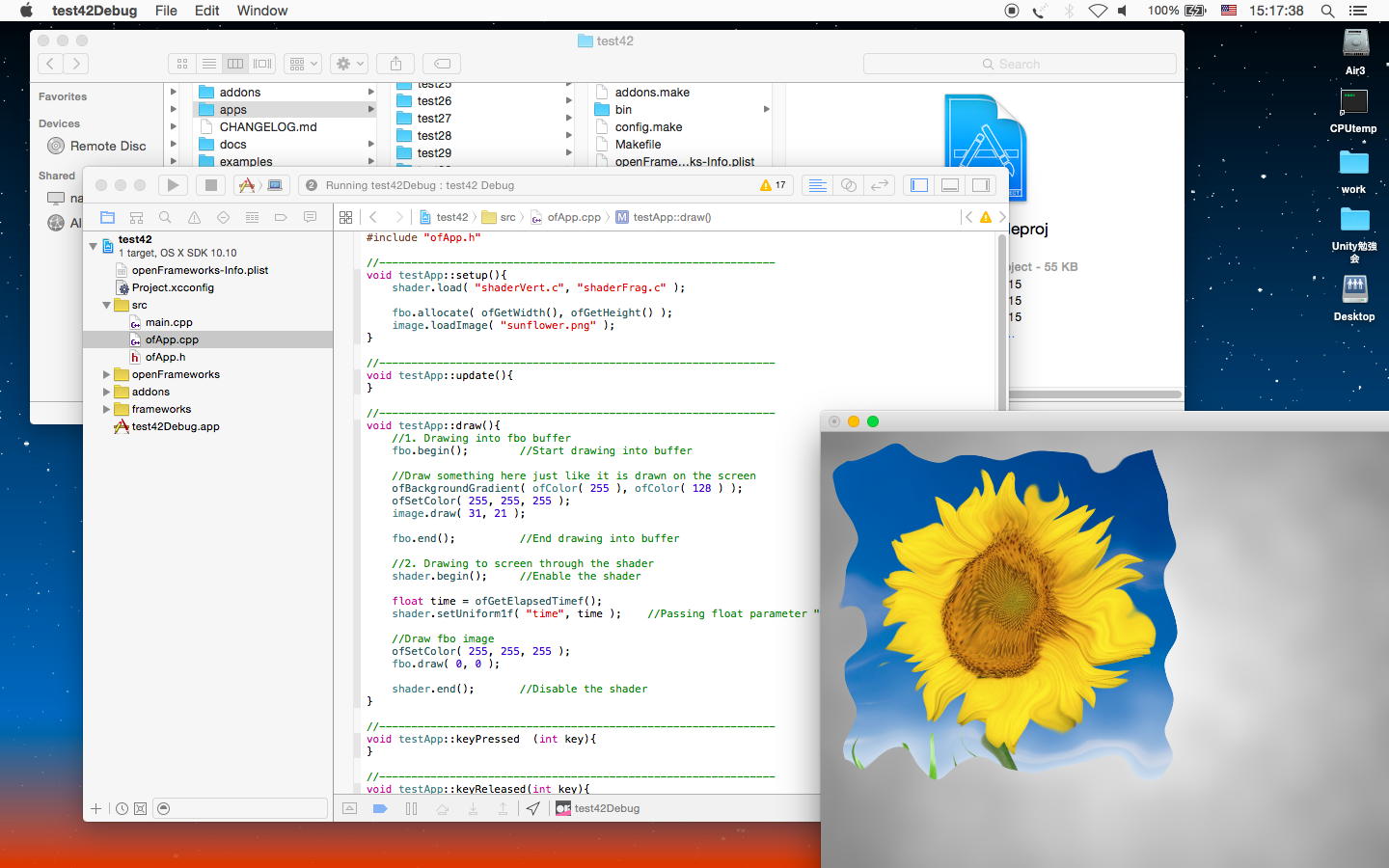
Task: Toggle the Xcode utilities panel visibility
Action: [x=981, y=185]
